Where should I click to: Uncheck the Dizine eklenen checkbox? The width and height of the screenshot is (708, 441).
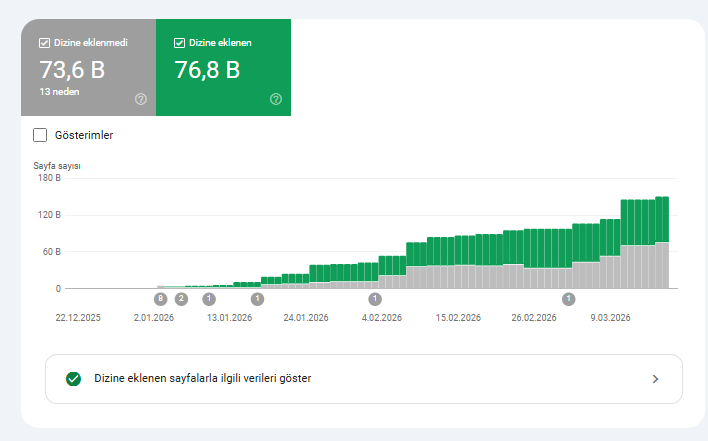pyautogui.click(x=179, y=43)
